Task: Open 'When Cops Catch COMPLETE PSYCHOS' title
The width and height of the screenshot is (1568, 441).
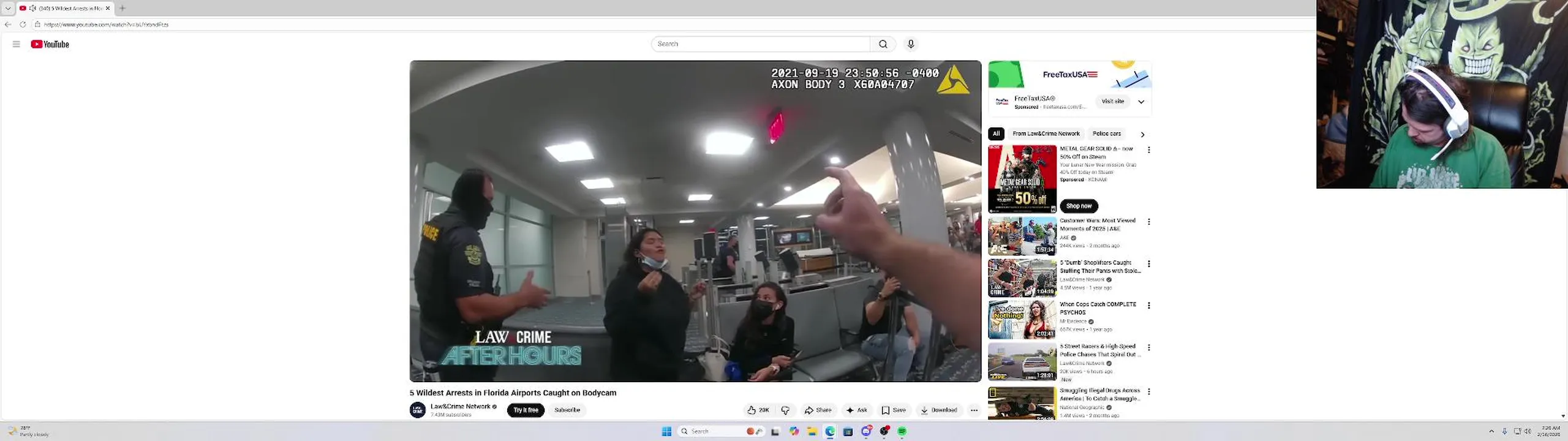Action: pyautogui.click(x=1098, y=308)
